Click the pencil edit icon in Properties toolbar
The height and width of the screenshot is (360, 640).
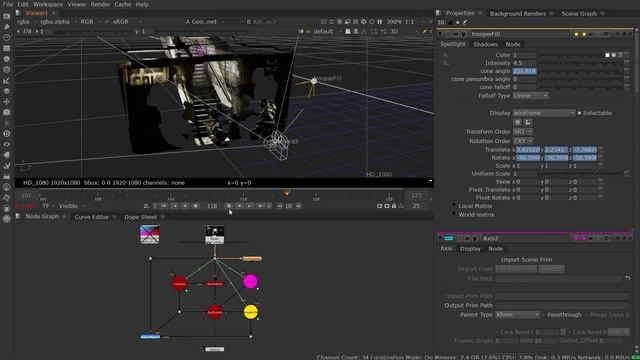pos(464,22)
